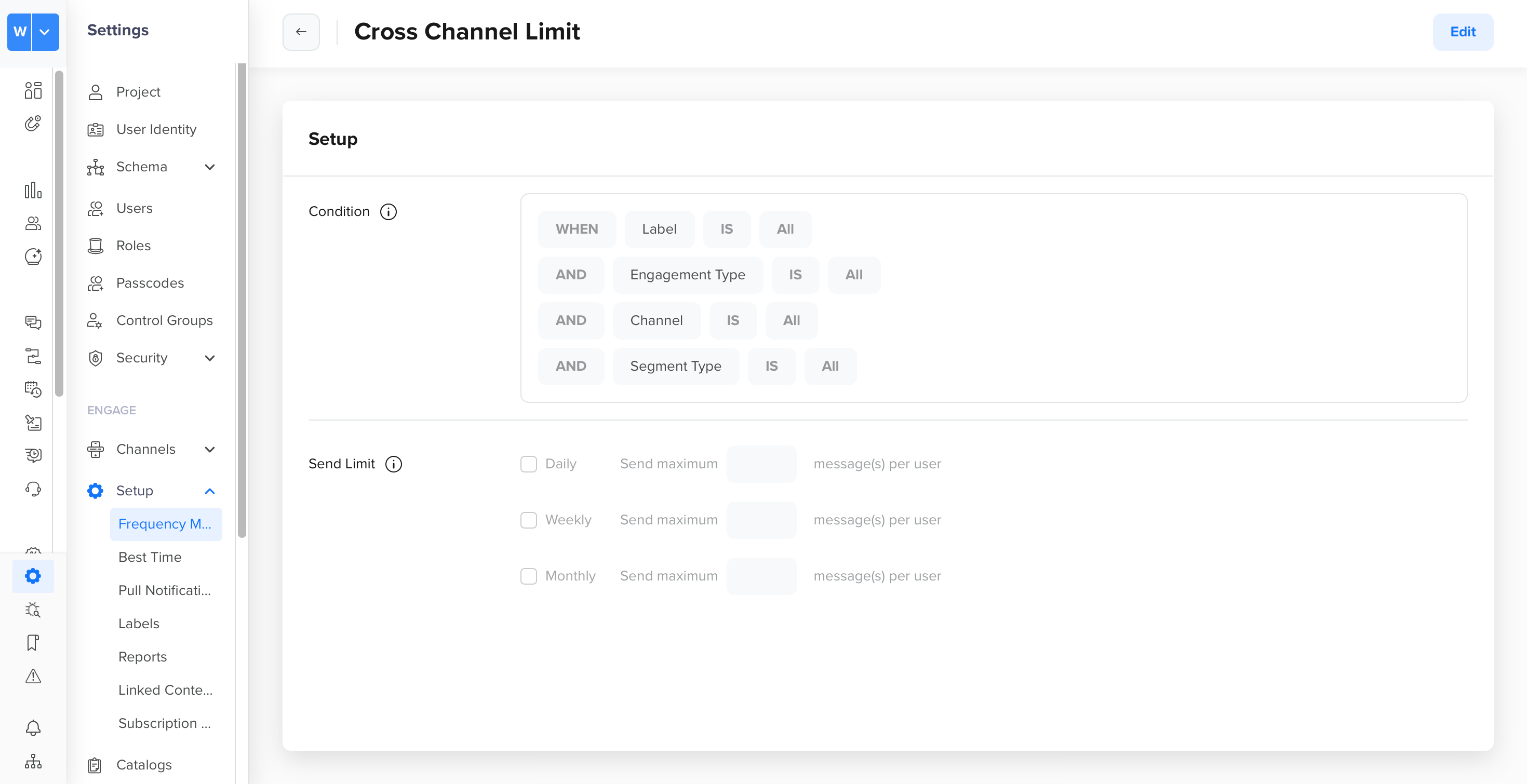1527x784 pixels.
Task: Open Linked Conte... submenu item
Action: pyautogui.click(x=166, y=690)
